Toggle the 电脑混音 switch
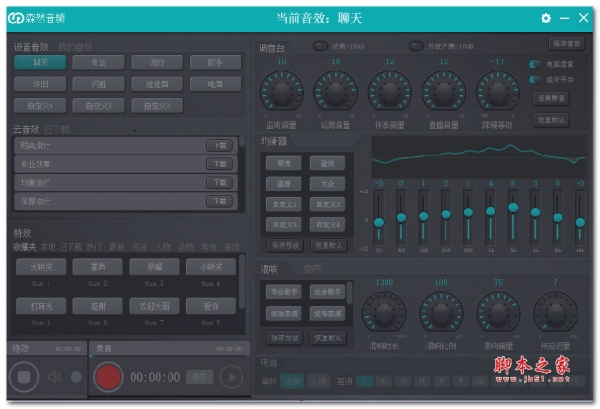 click(x=535, y=64)
